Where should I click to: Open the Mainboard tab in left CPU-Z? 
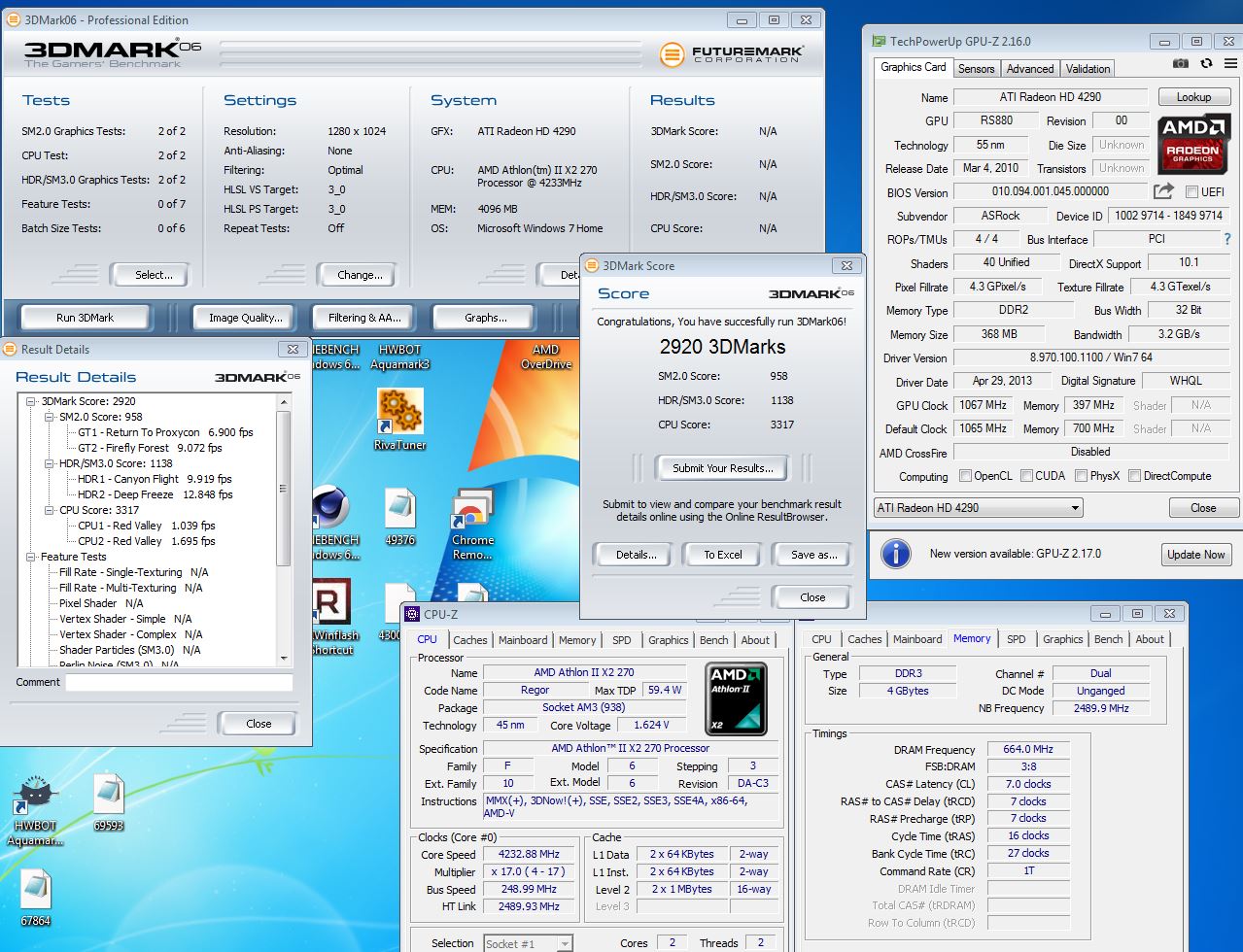(x=523, y=640)
